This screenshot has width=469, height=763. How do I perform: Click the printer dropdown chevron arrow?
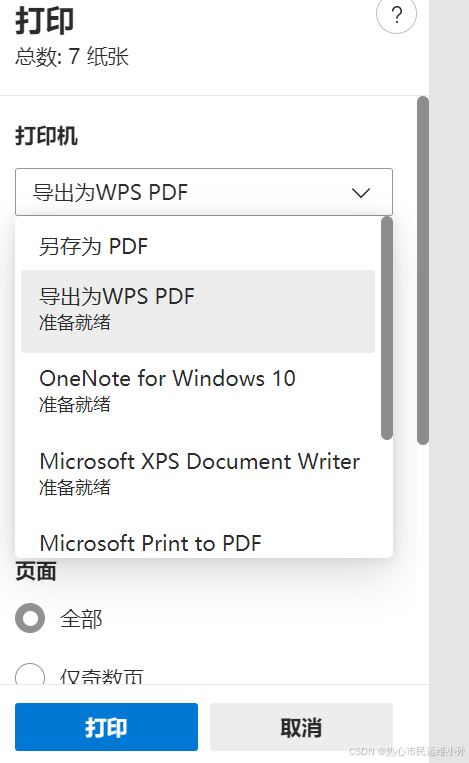361,193
